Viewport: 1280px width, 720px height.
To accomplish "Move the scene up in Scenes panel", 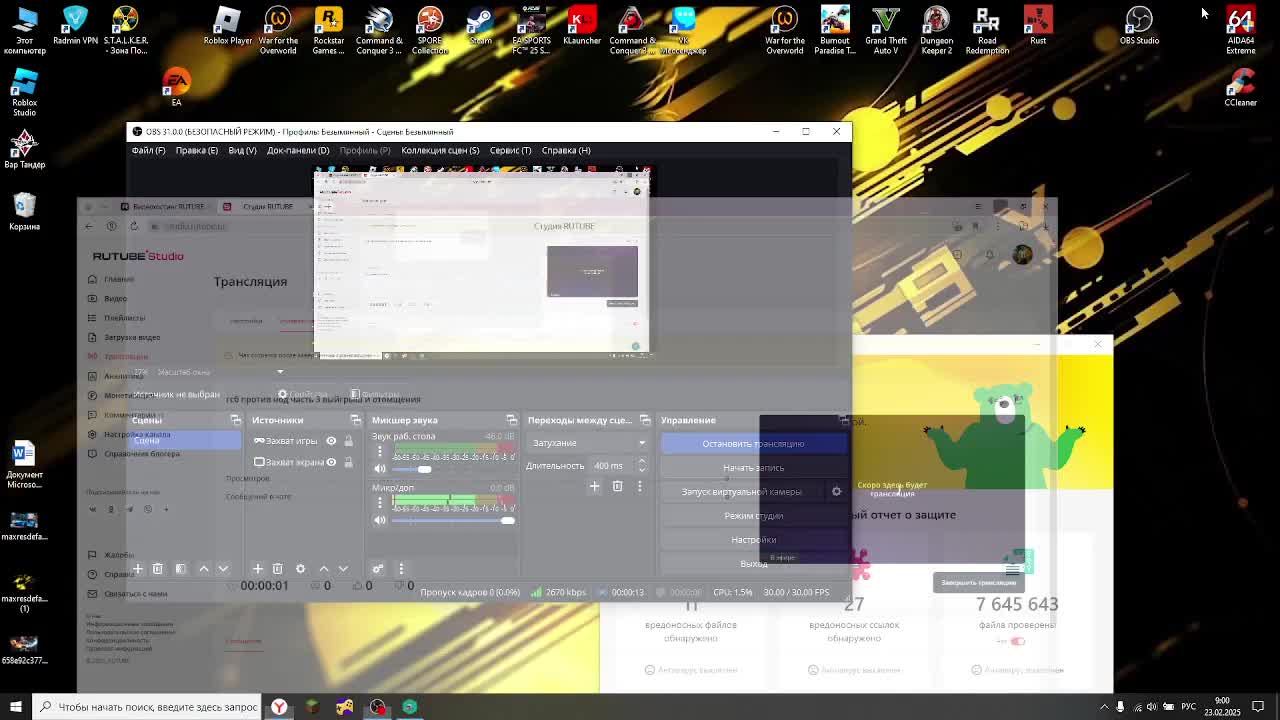I will pos(204,568).
